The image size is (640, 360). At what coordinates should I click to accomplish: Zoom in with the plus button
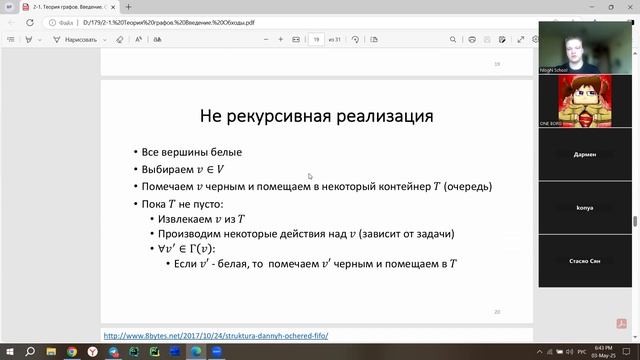pyautogui.click(x=280, y=40)
